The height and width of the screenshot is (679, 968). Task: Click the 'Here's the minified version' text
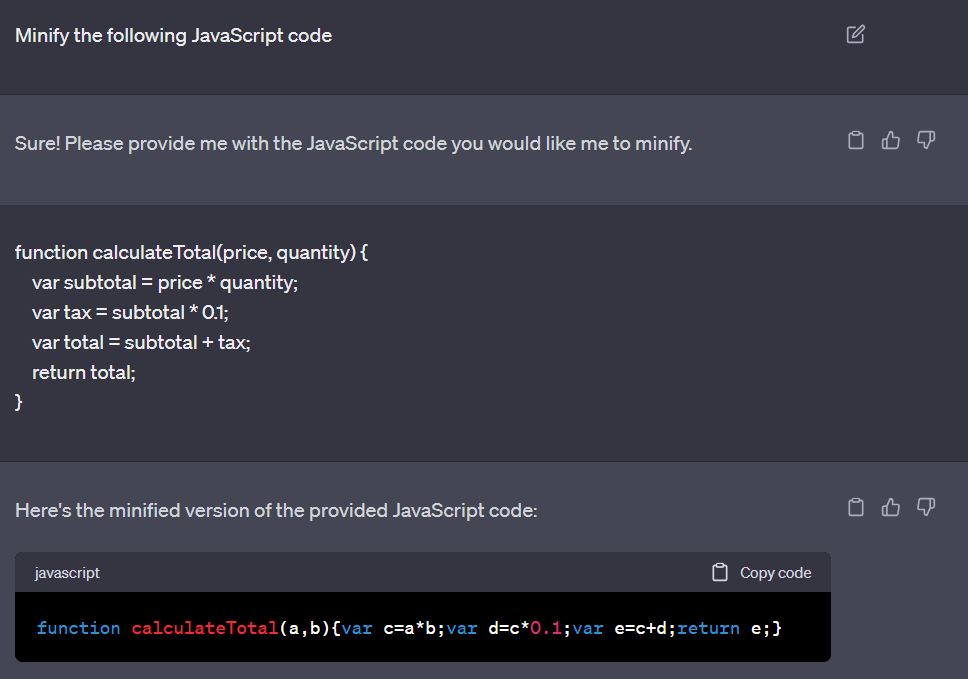click(276, 511)
